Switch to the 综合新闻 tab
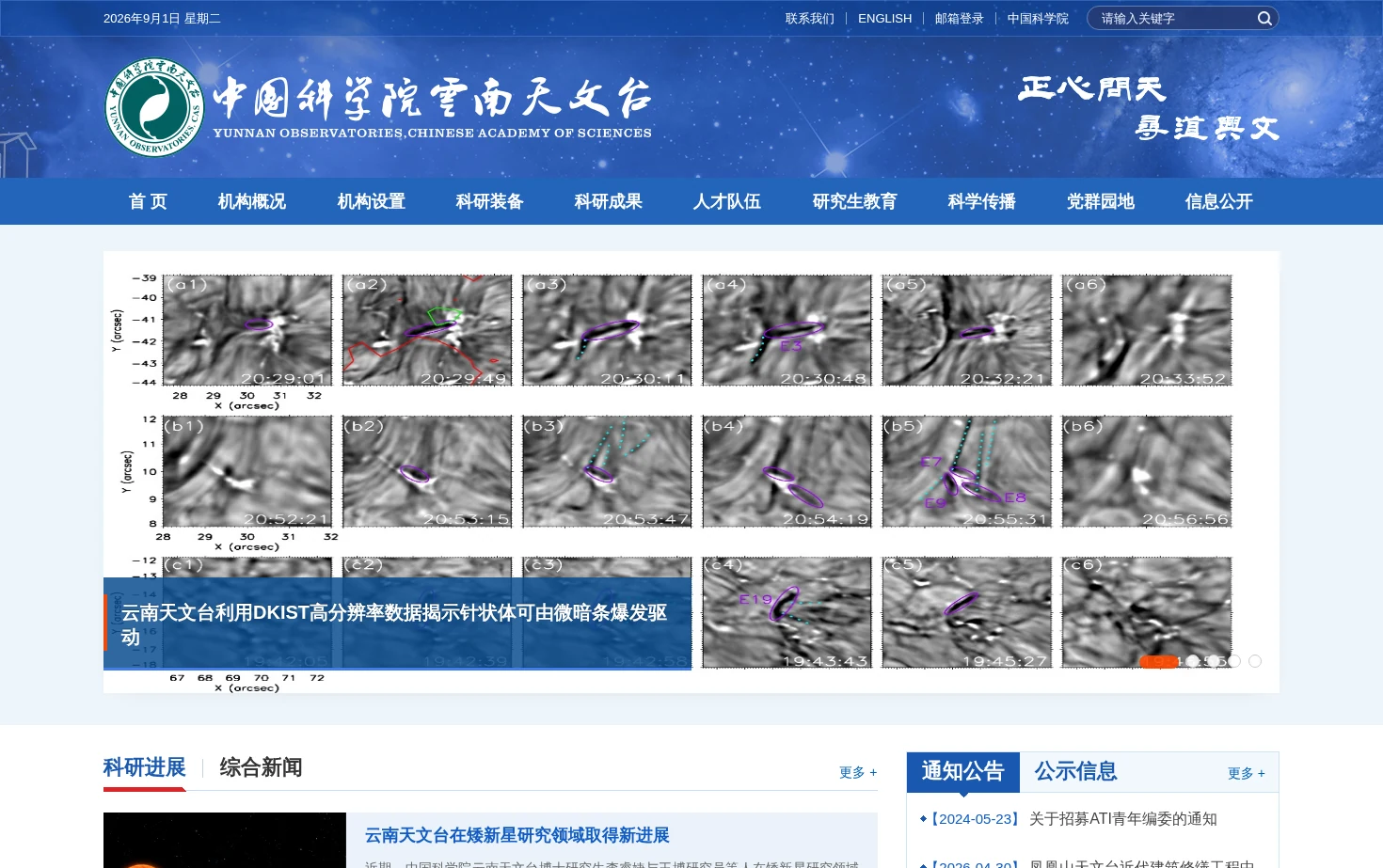Viewport: 1383px width, 868px height. pos(261,767)
